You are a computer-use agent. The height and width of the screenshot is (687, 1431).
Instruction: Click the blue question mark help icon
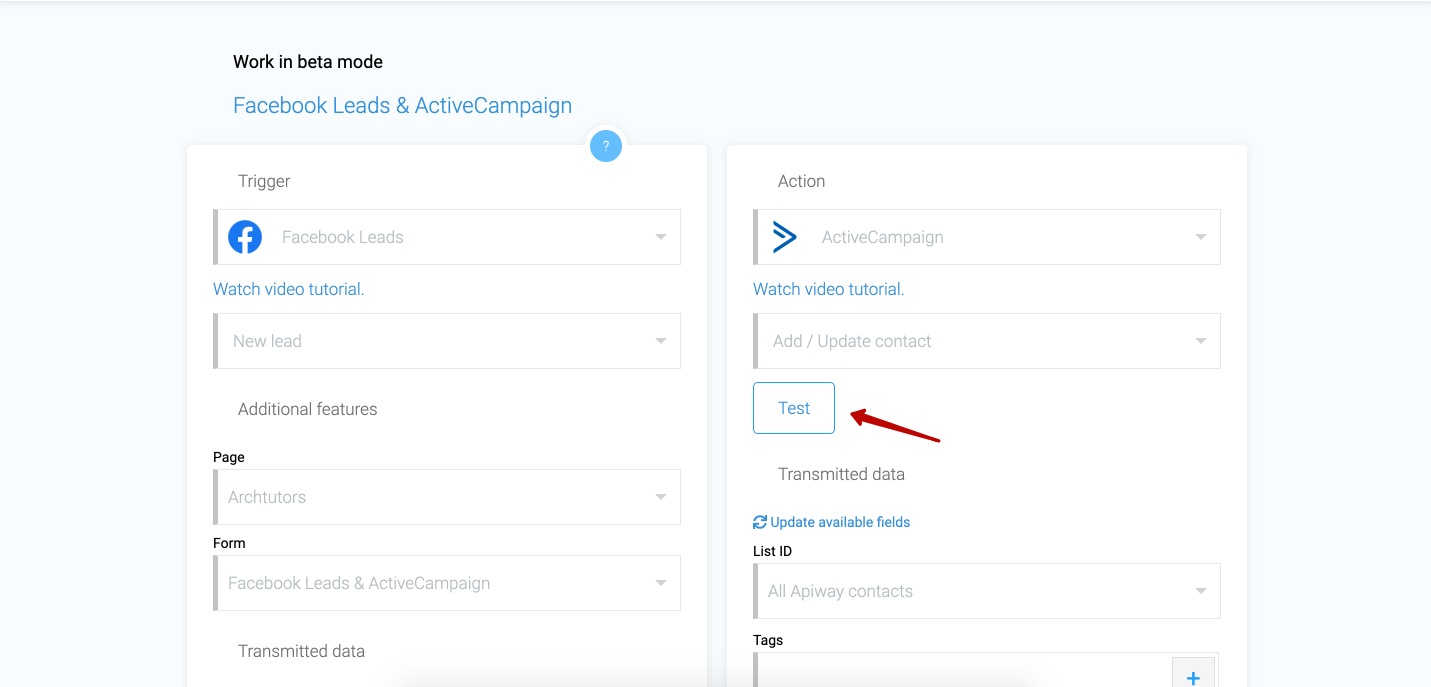pos(606,146)
